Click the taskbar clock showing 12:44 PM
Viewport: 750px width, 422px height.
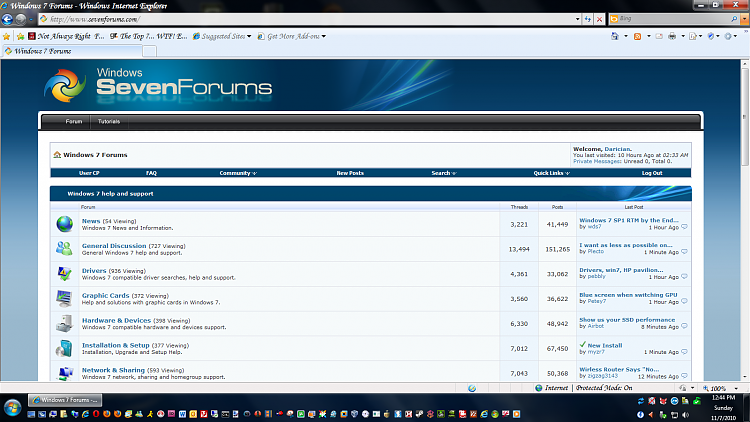coord(723,398)
